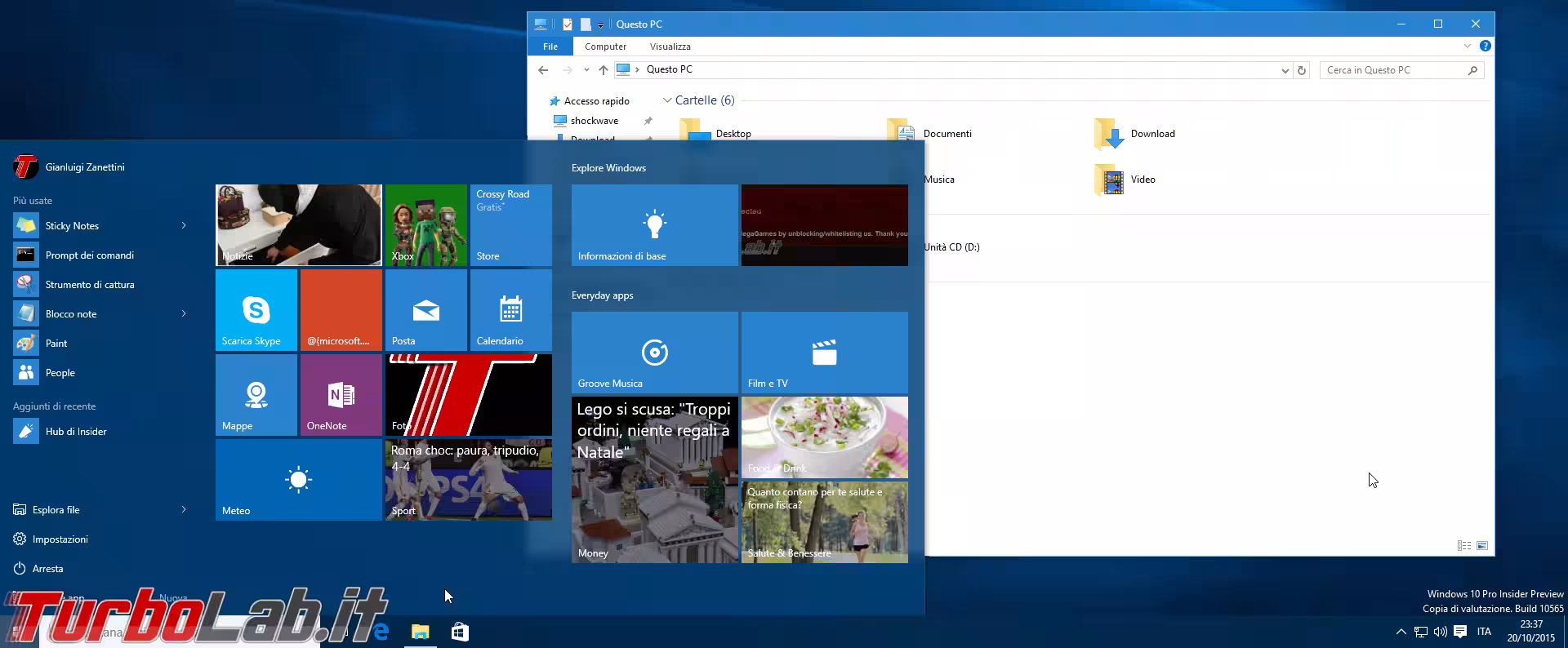Open the Meteo weather tile

(299, 480)
